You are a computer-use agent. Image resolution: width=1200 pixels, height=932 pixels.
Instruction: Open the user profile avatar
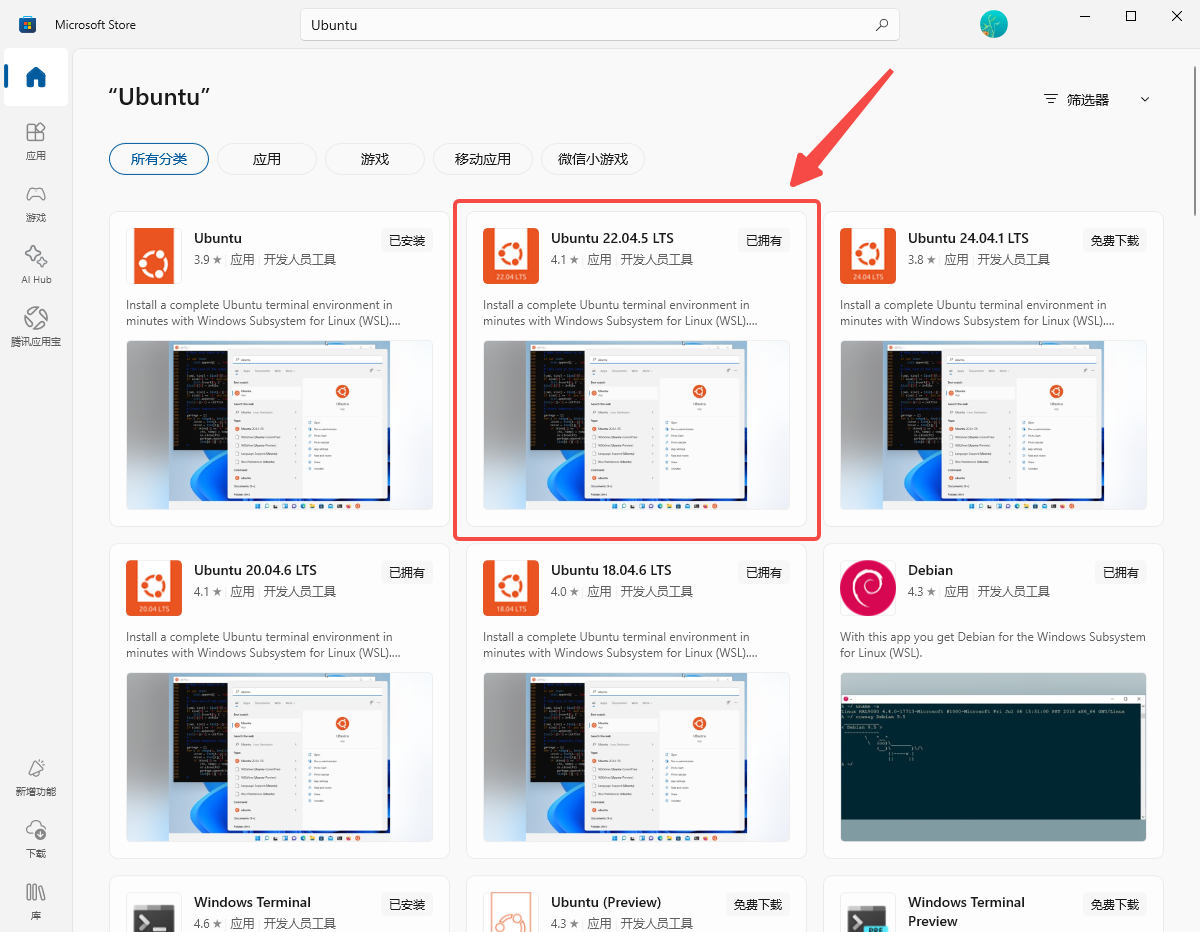tap(993, 25)
